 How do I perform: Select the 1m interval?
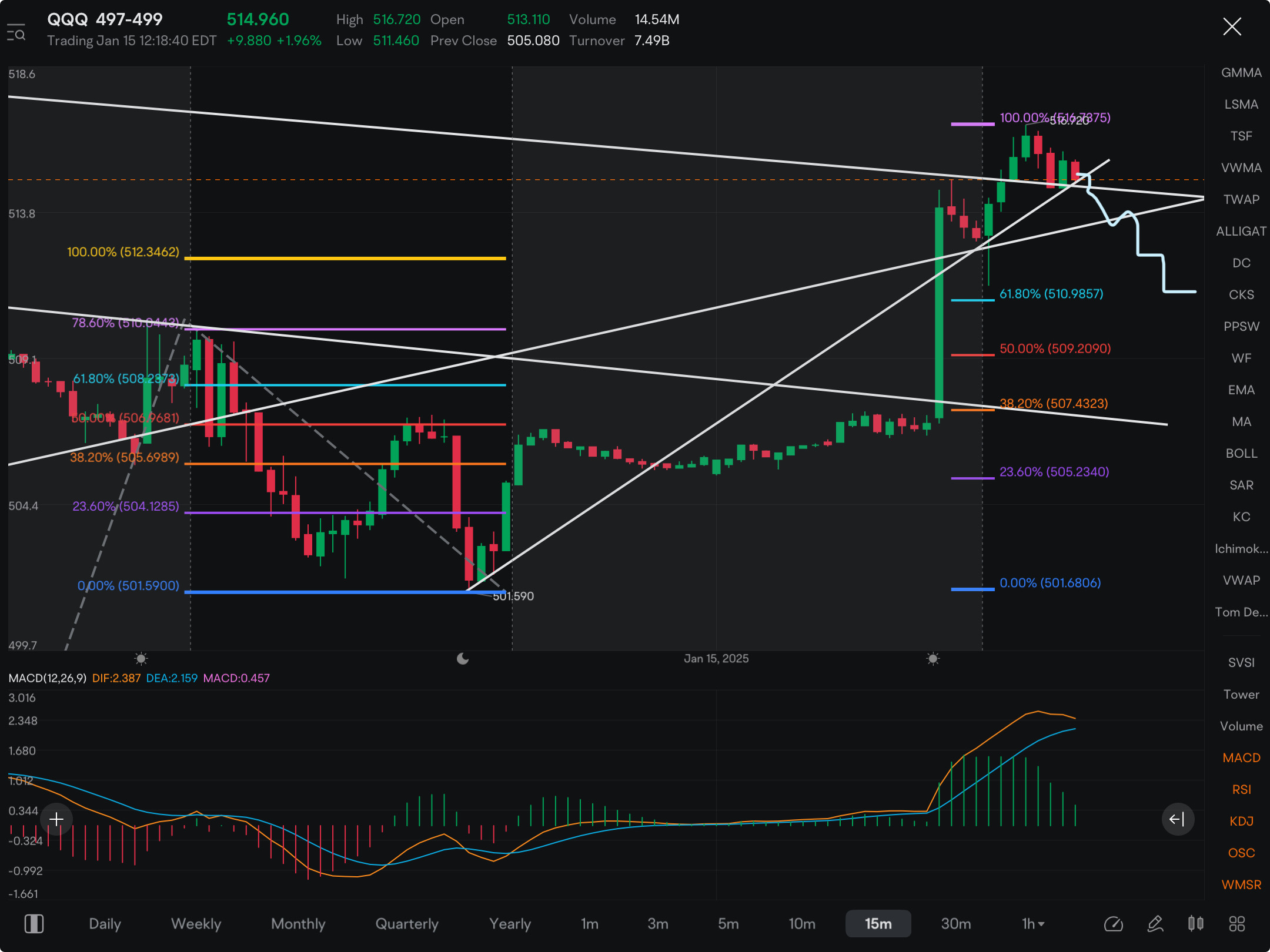point(590,924)
